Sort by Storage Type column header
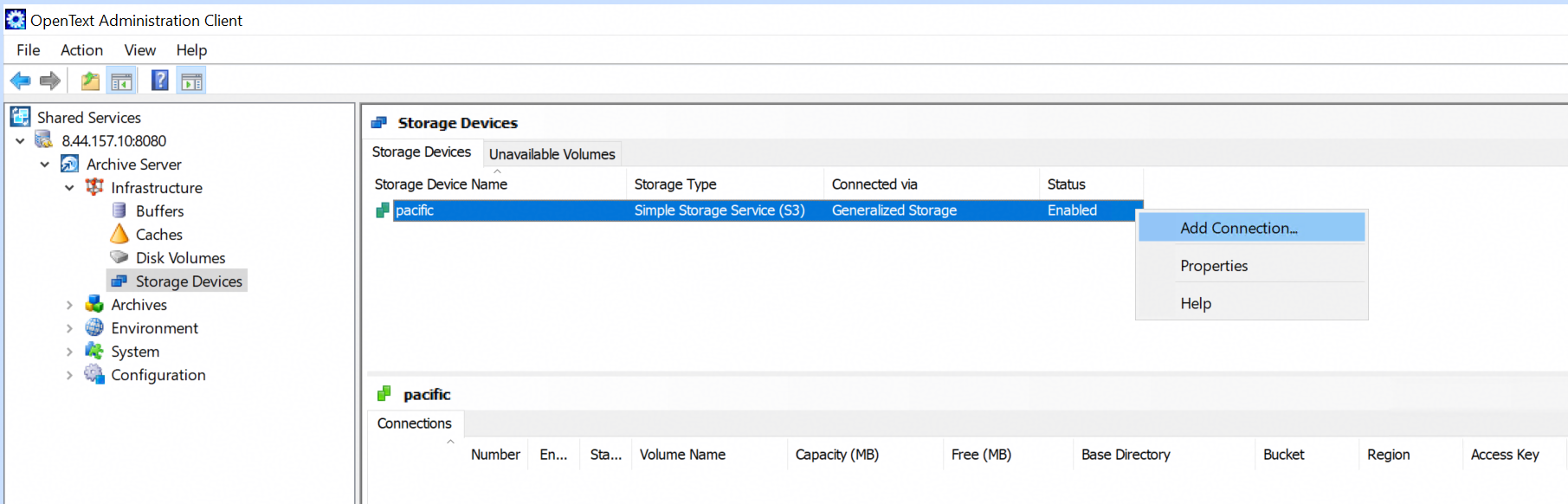 pyautogui.click(x=725, y=184)
